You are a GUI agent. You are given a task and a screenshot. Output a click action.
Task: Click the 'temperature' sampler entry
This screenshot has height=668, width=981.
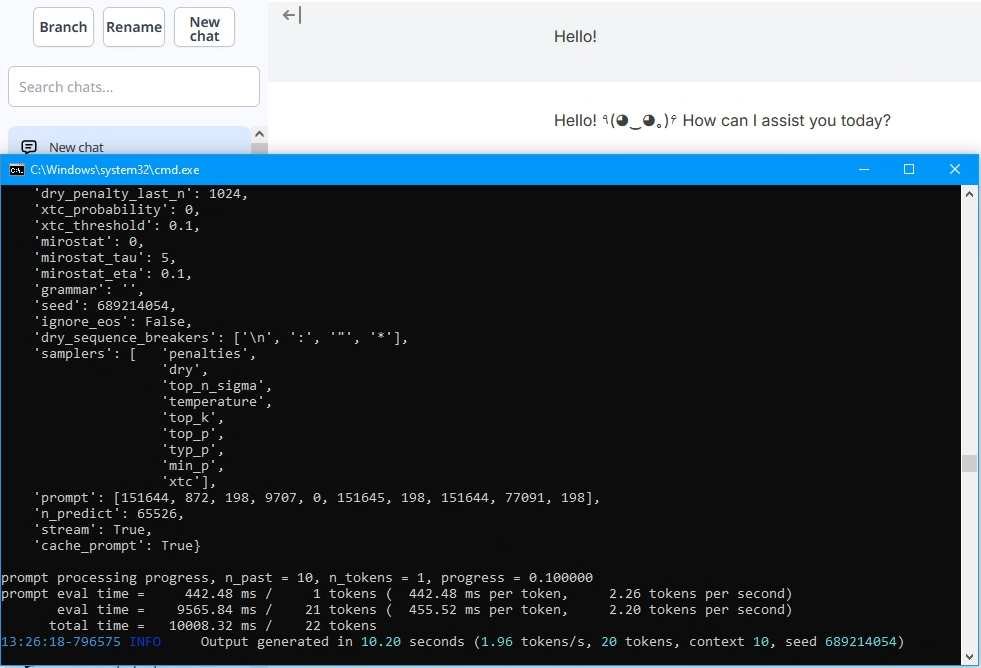tap(216, 402)
